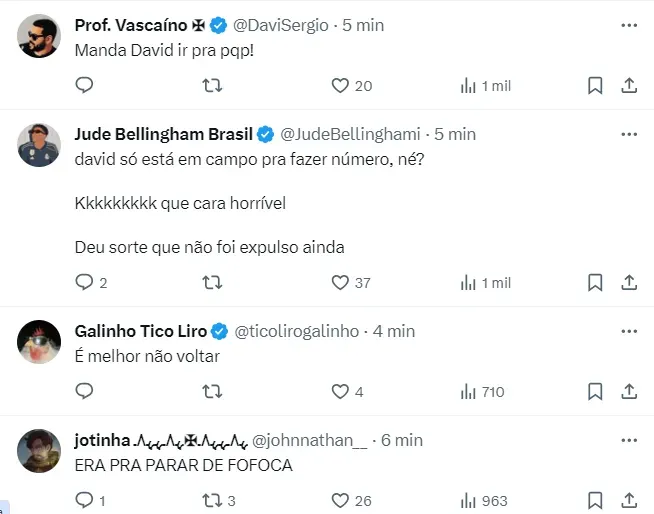Click Galinho Tico Liro's profile avatar
654x514 pixels.
point(40,343)
